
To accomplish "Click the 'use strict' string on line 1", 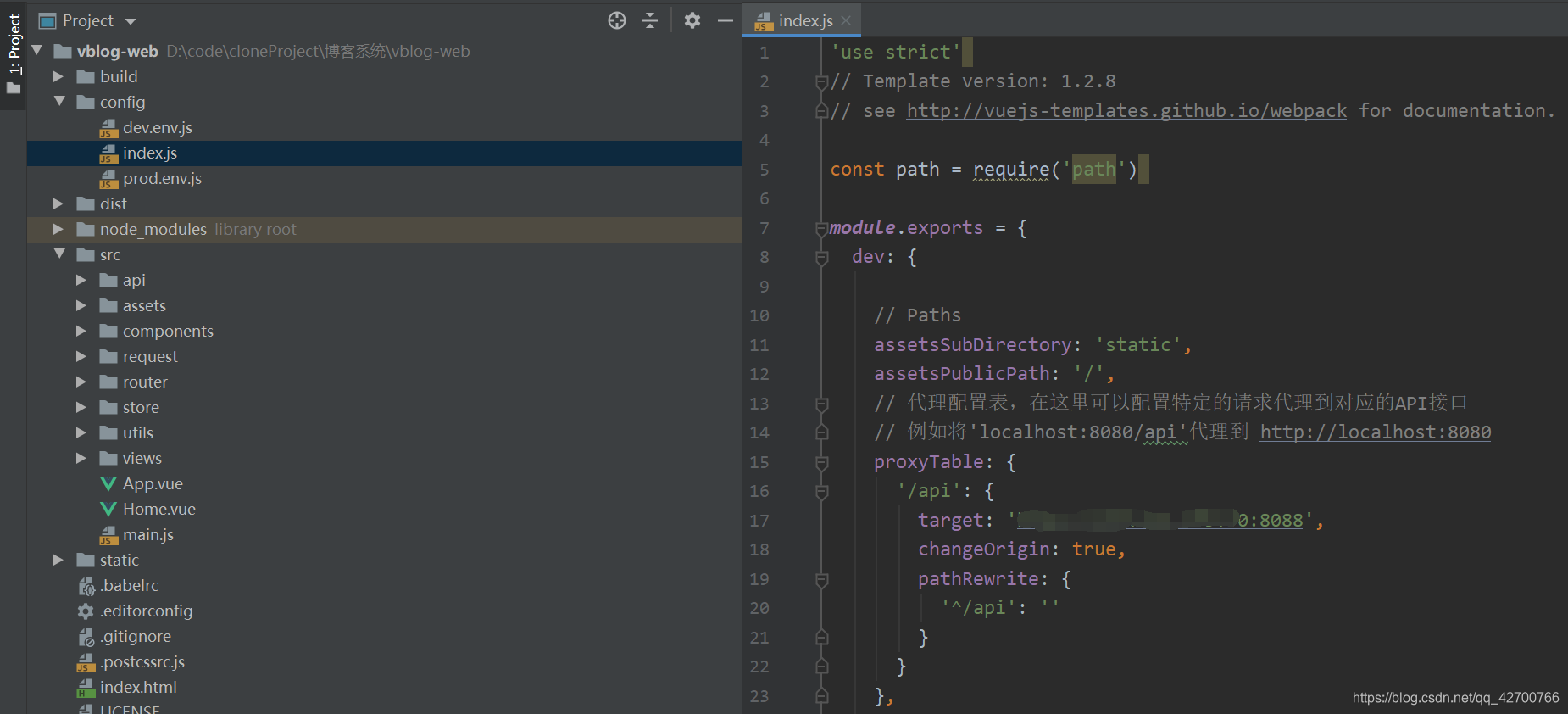I will coord(896,53).
